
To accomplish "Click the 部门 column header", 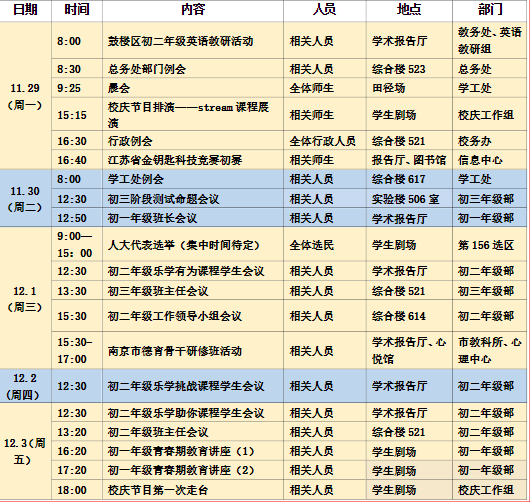I will coord(490,10).
